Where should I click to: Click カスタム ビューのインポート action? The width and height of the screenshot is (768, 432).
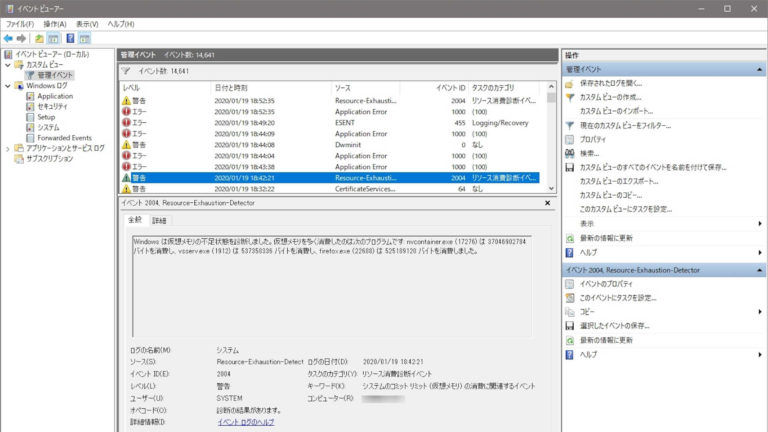pos(616,111)
